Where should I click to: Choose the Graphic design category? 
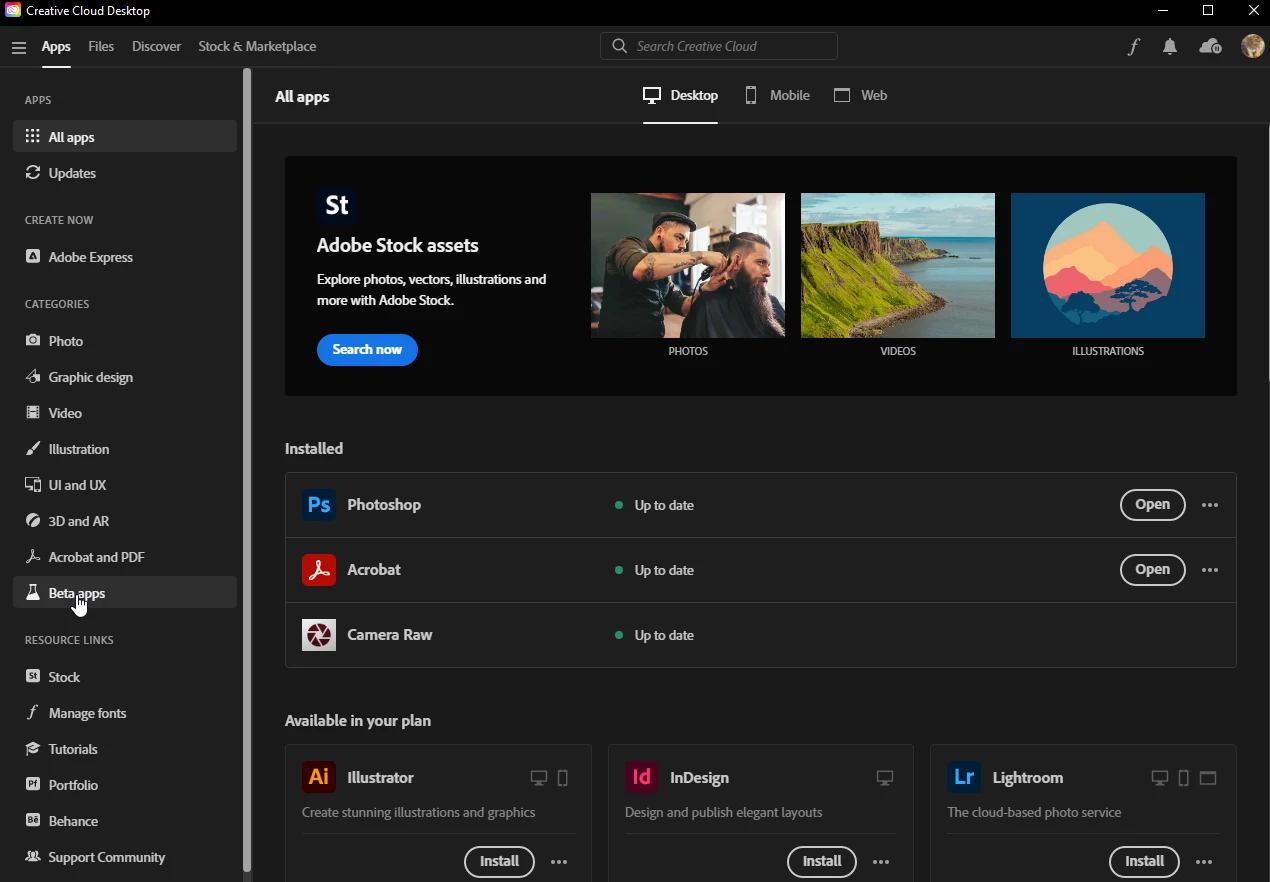pos(125,377)
